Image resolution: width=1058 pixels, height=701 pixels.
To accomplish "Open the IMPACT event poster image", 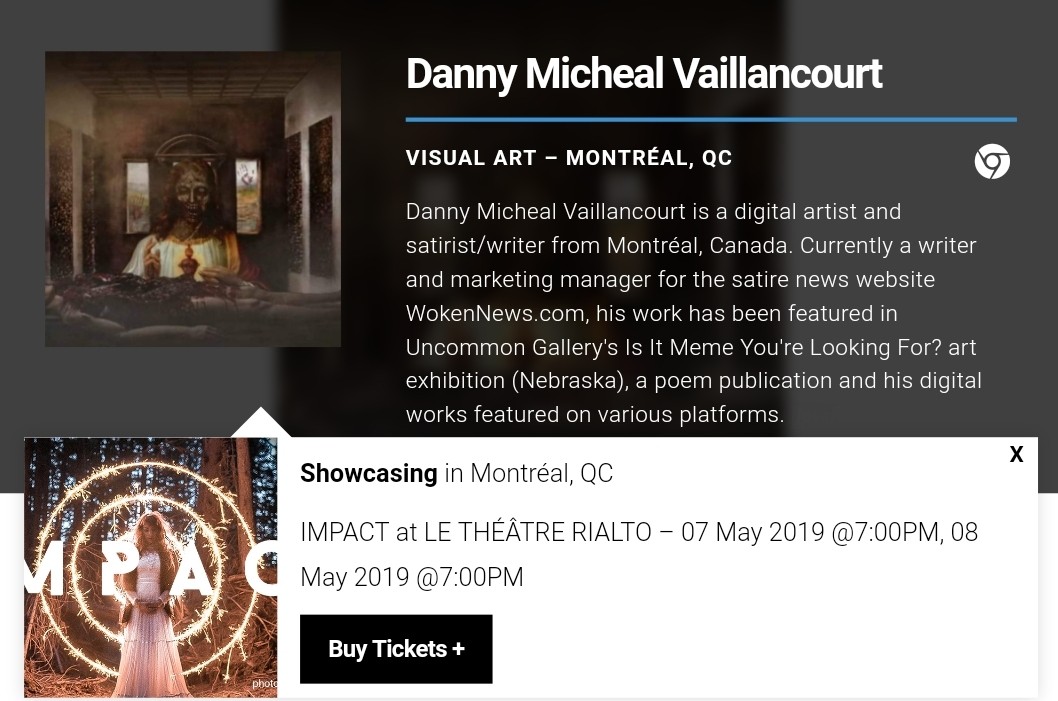I will click(x=150, y=567).
